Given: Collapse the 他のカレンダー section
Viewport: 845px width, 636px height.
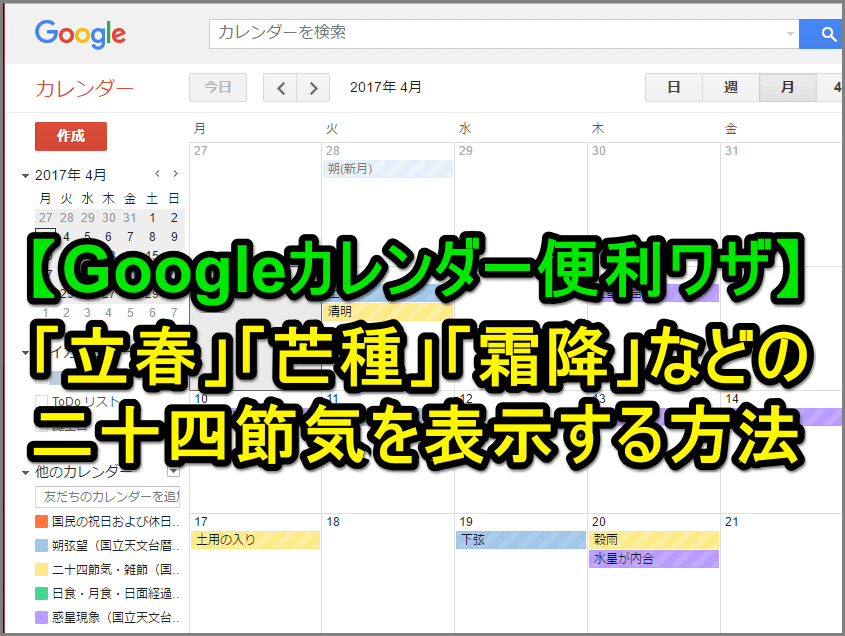Looking at the screenshot, I should click(25, 473).
